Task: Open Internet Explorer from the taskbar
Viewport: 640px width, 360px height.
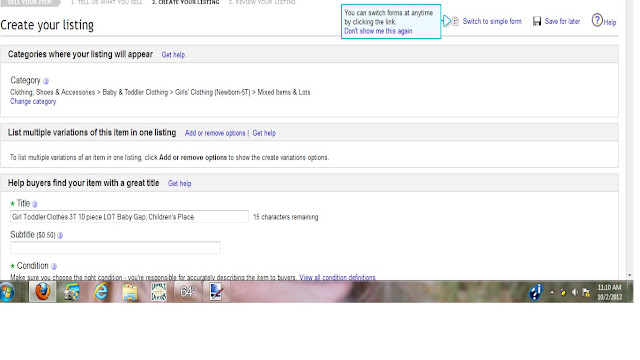Action: pyautogui.click(x=100, y=292)
